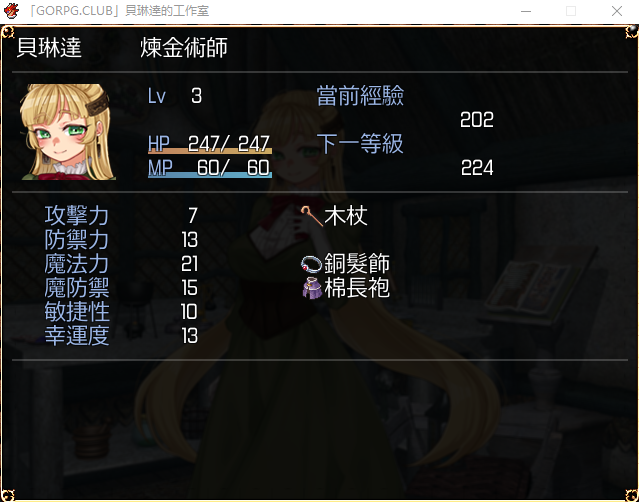The image size is (639, 502).
Task: Select the 銅髮飾 accessory name
Action: pos(357,264)
